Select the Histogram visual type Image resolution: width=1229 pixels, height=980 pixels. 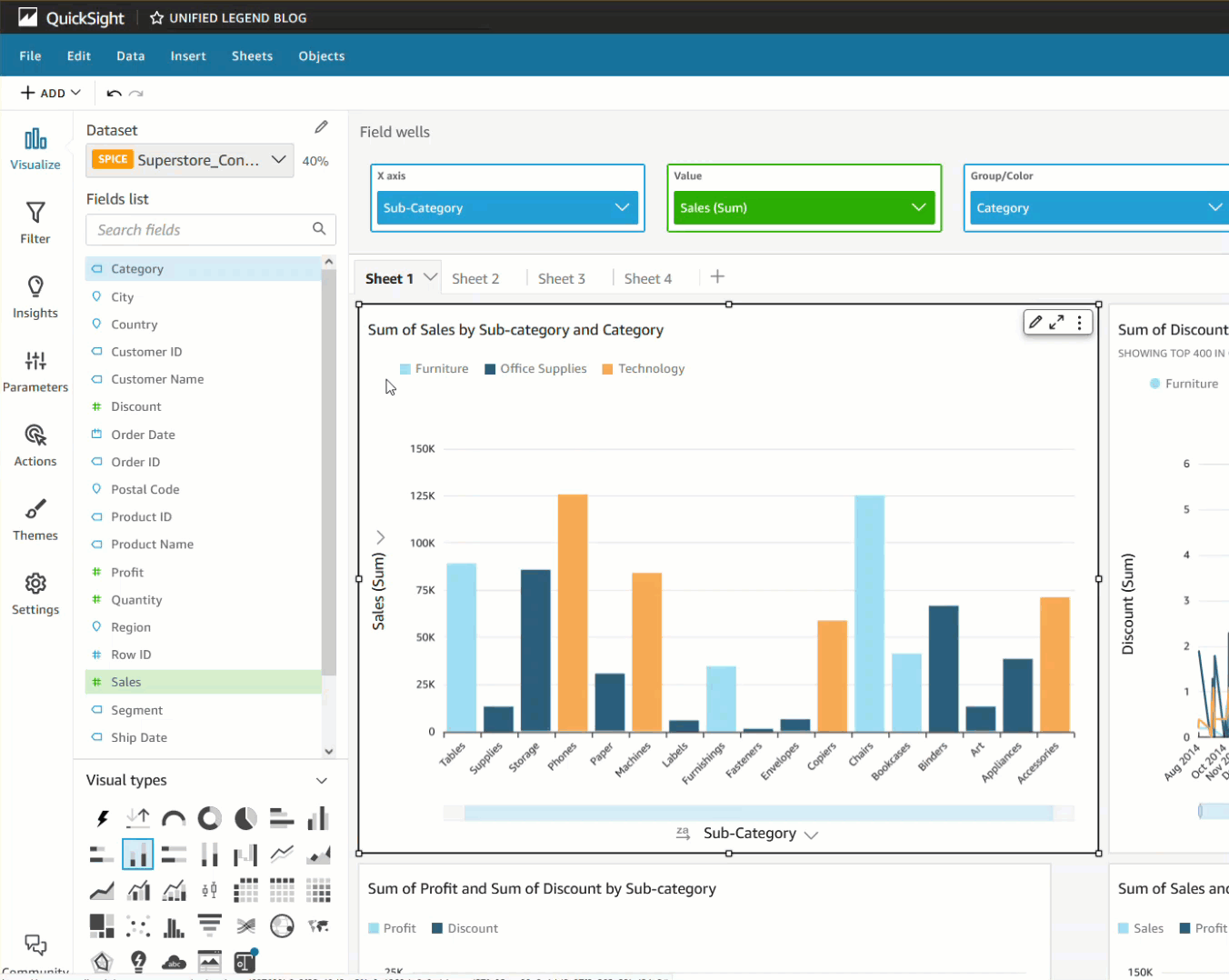[174, 926]
